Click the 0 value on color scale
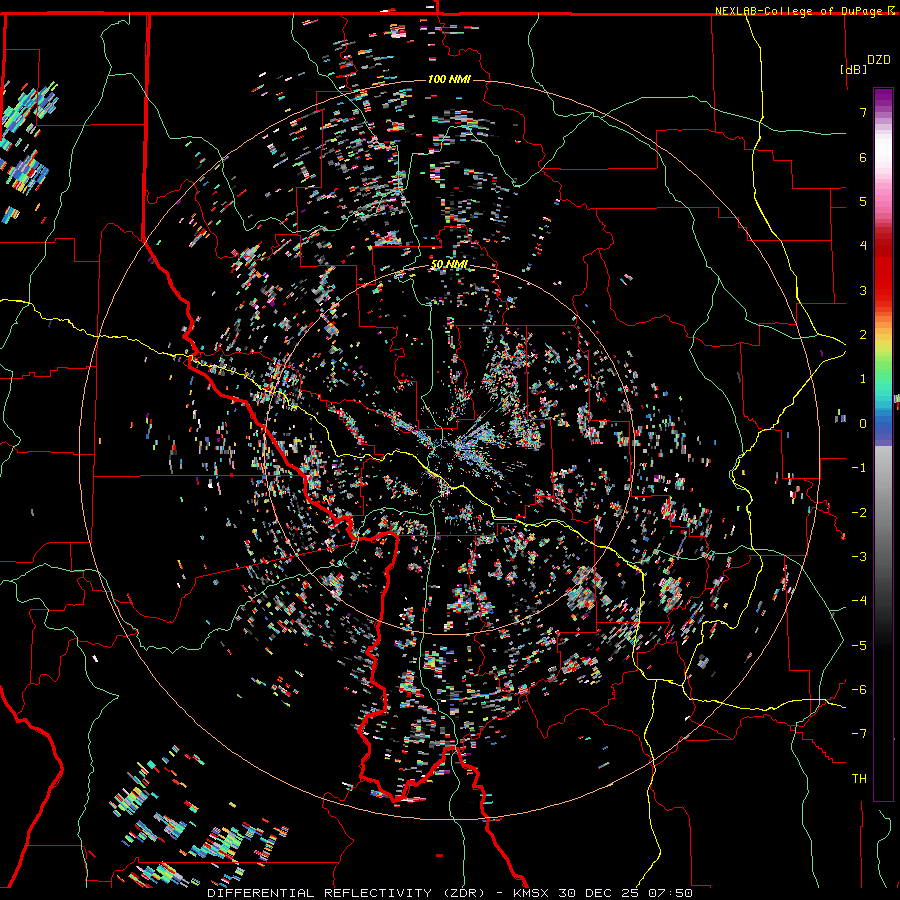Viewport: 900px width, 900px height. click(x=863, y=424)
